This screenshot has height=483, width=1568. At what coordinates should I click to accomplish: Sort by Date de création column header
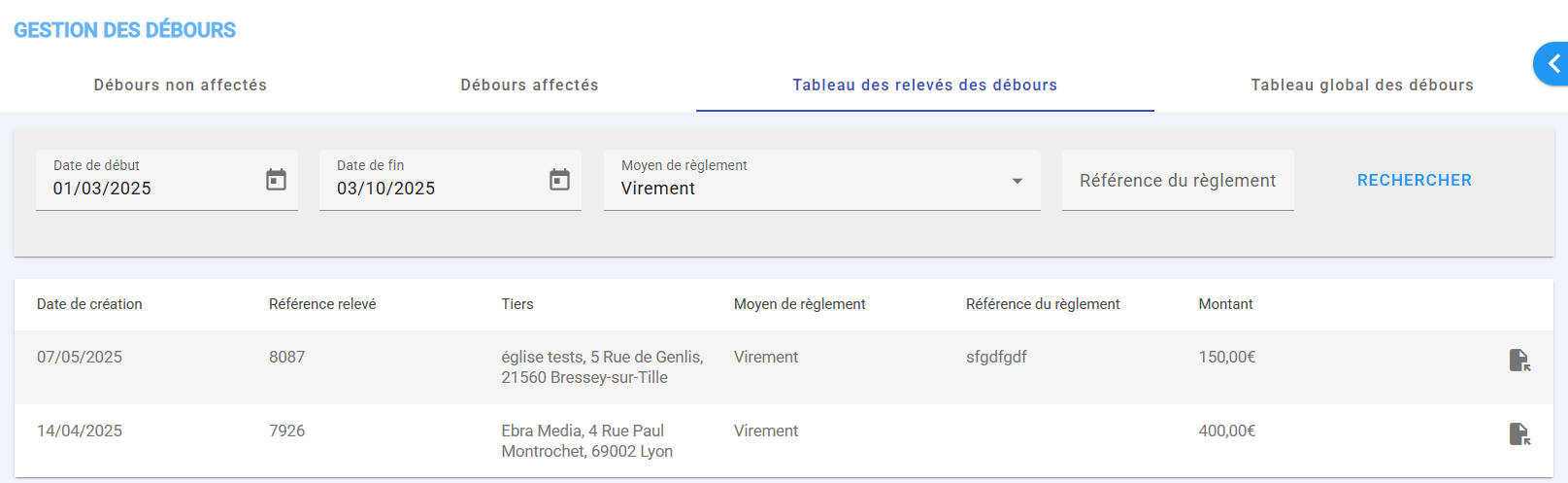point(89,304)
